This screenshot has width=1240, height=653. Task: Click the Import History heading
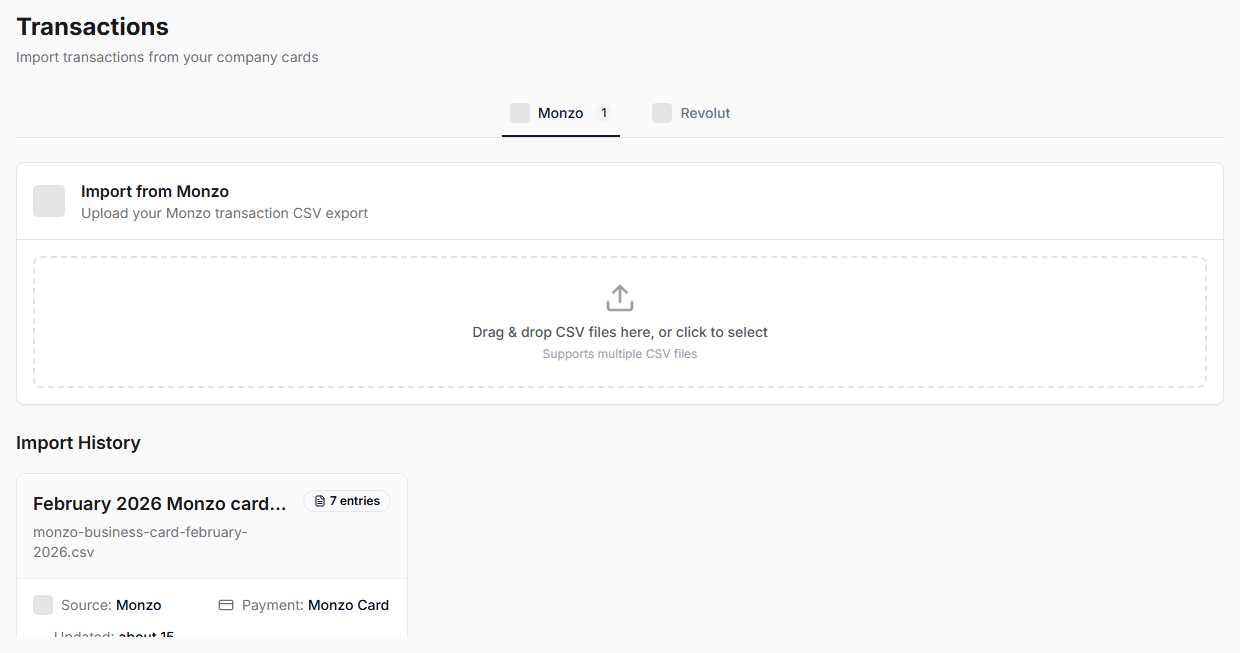(78, 443)
